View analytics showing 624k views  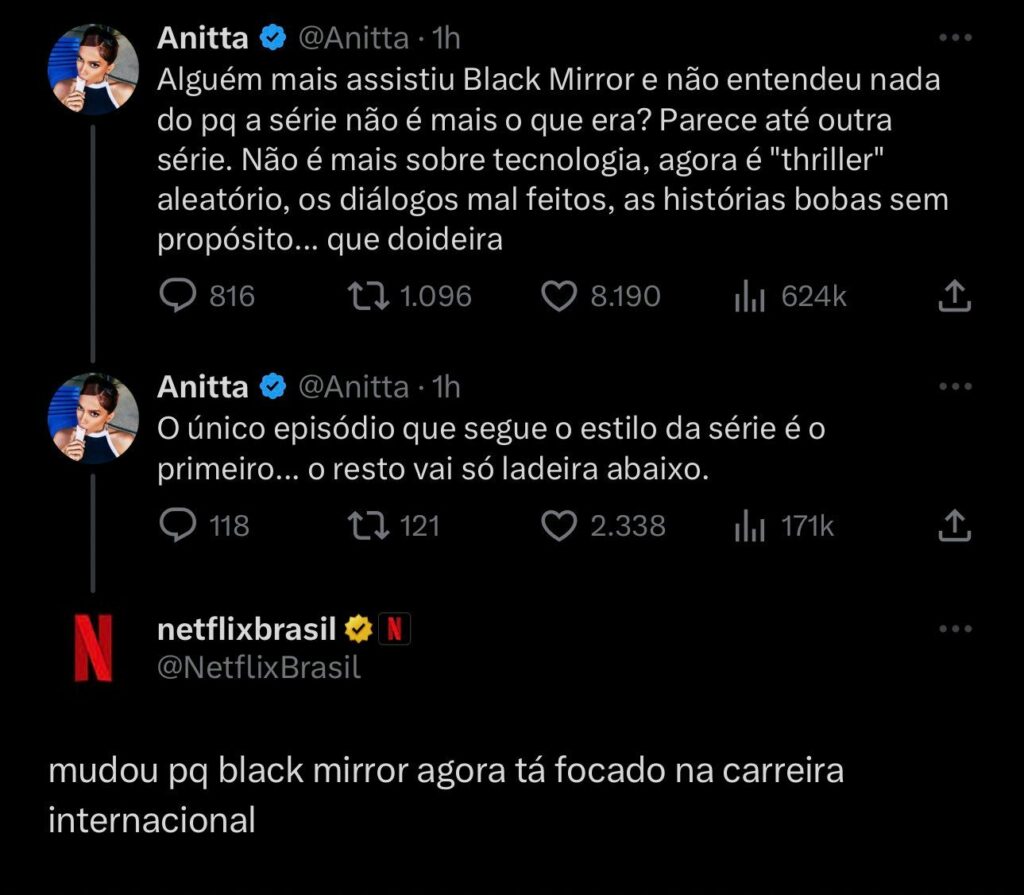[x=750, y=296]
